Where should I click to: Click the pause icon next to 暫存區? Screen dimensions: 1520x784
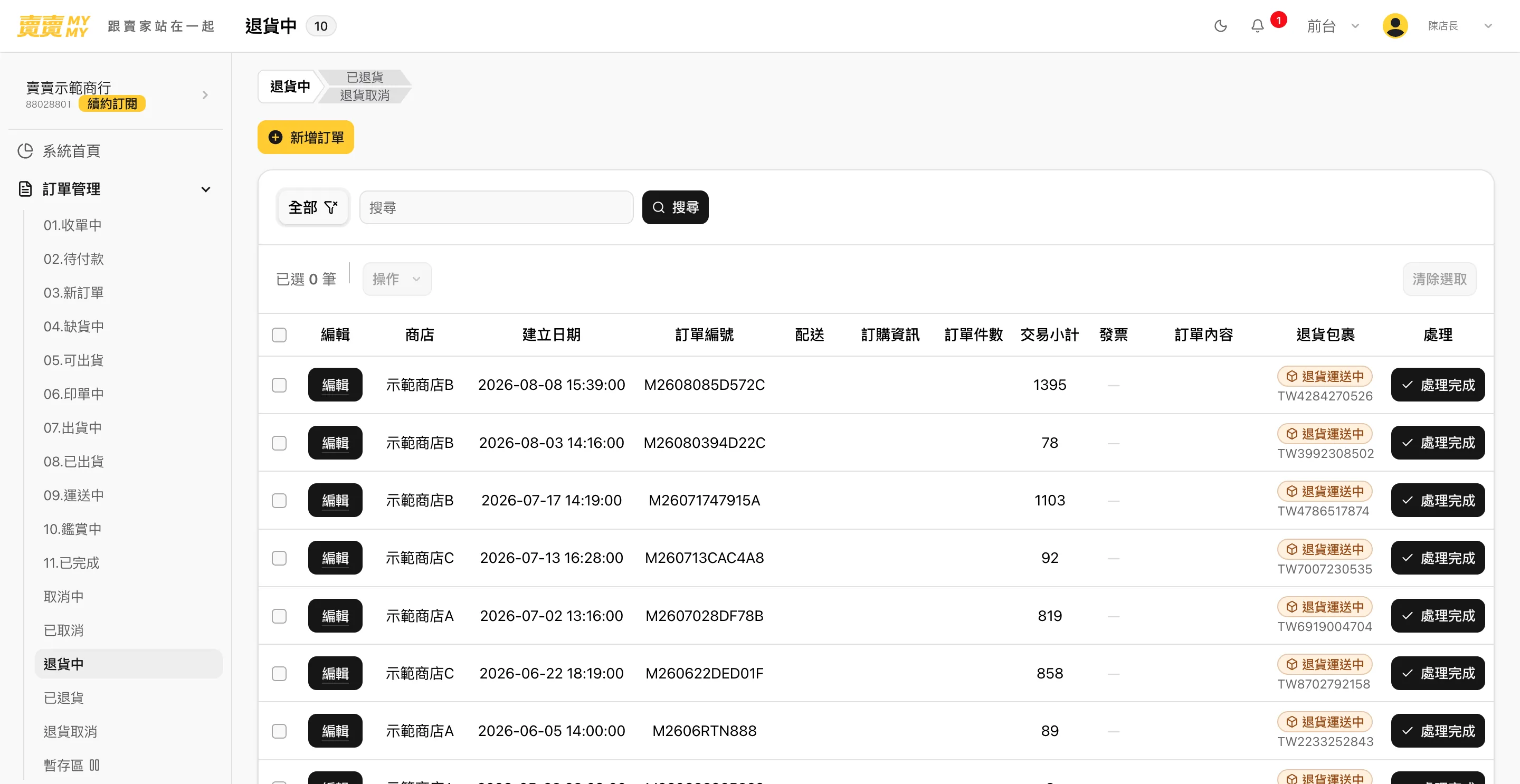tap(94, 765)
